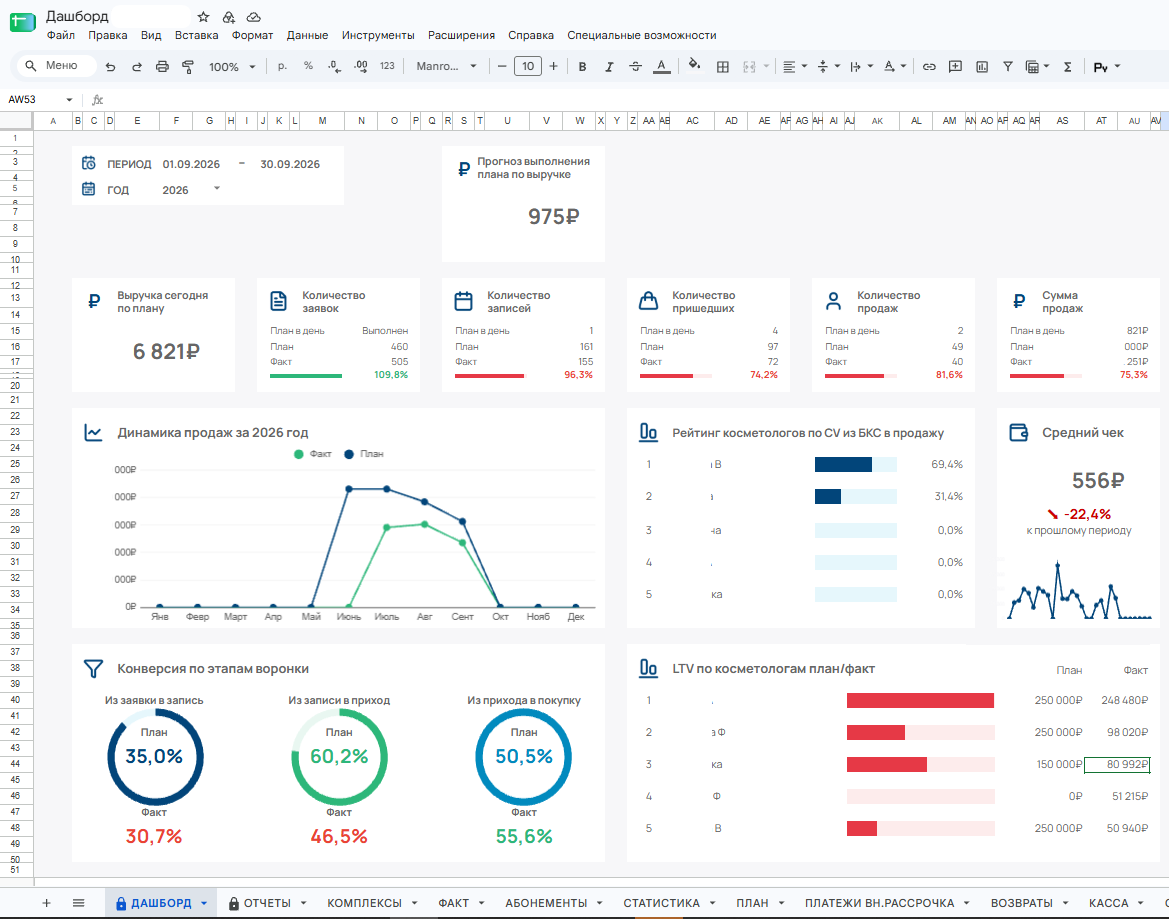The width and height of the screenshot is (1169, 919).
Task: Create a filter using the funnel icon
Action: (1008, 66)
